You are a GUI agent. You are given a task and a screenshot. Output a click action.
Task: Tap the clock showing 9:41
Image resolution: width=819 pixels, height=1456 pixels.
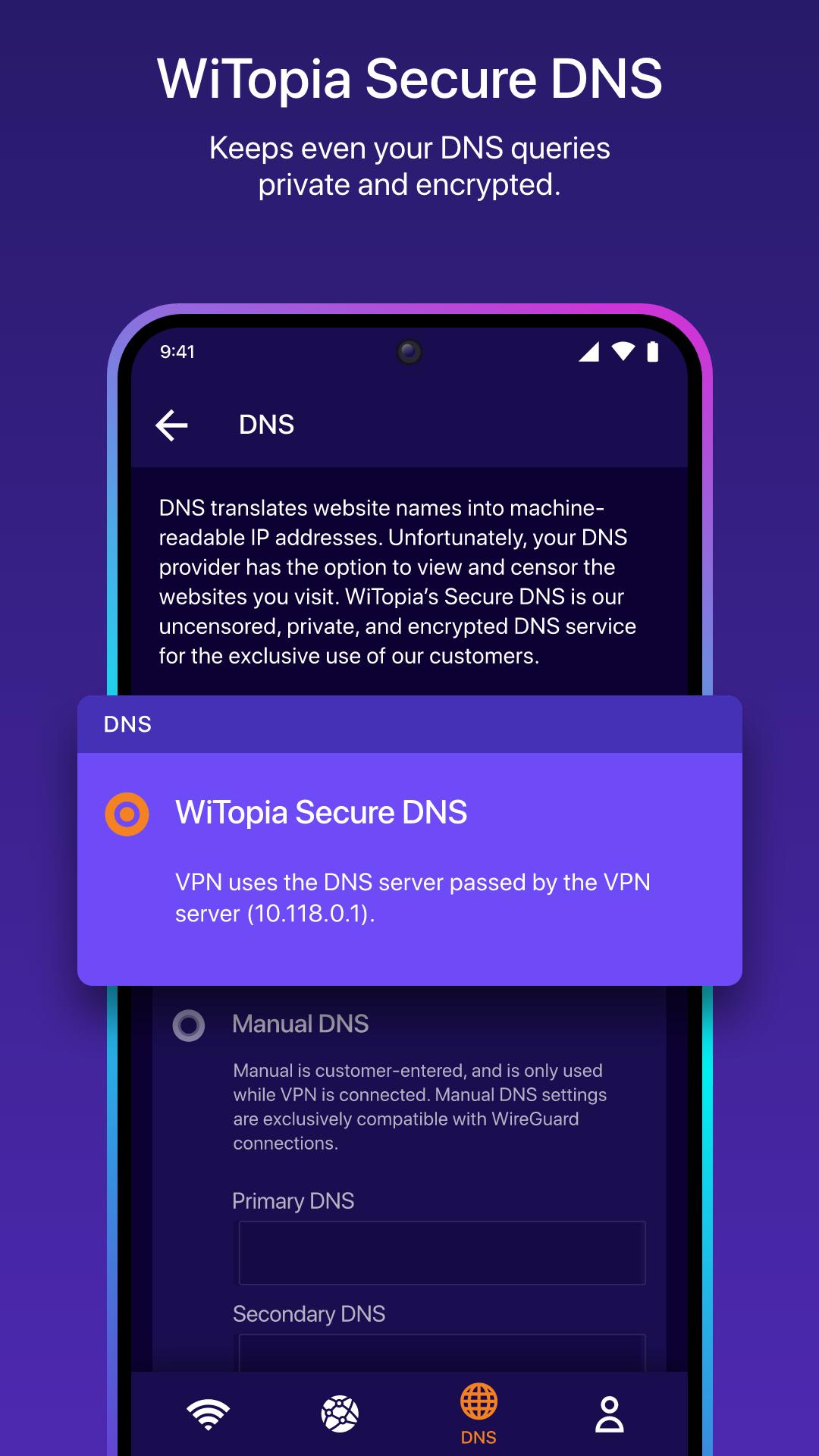coord(177,352)
